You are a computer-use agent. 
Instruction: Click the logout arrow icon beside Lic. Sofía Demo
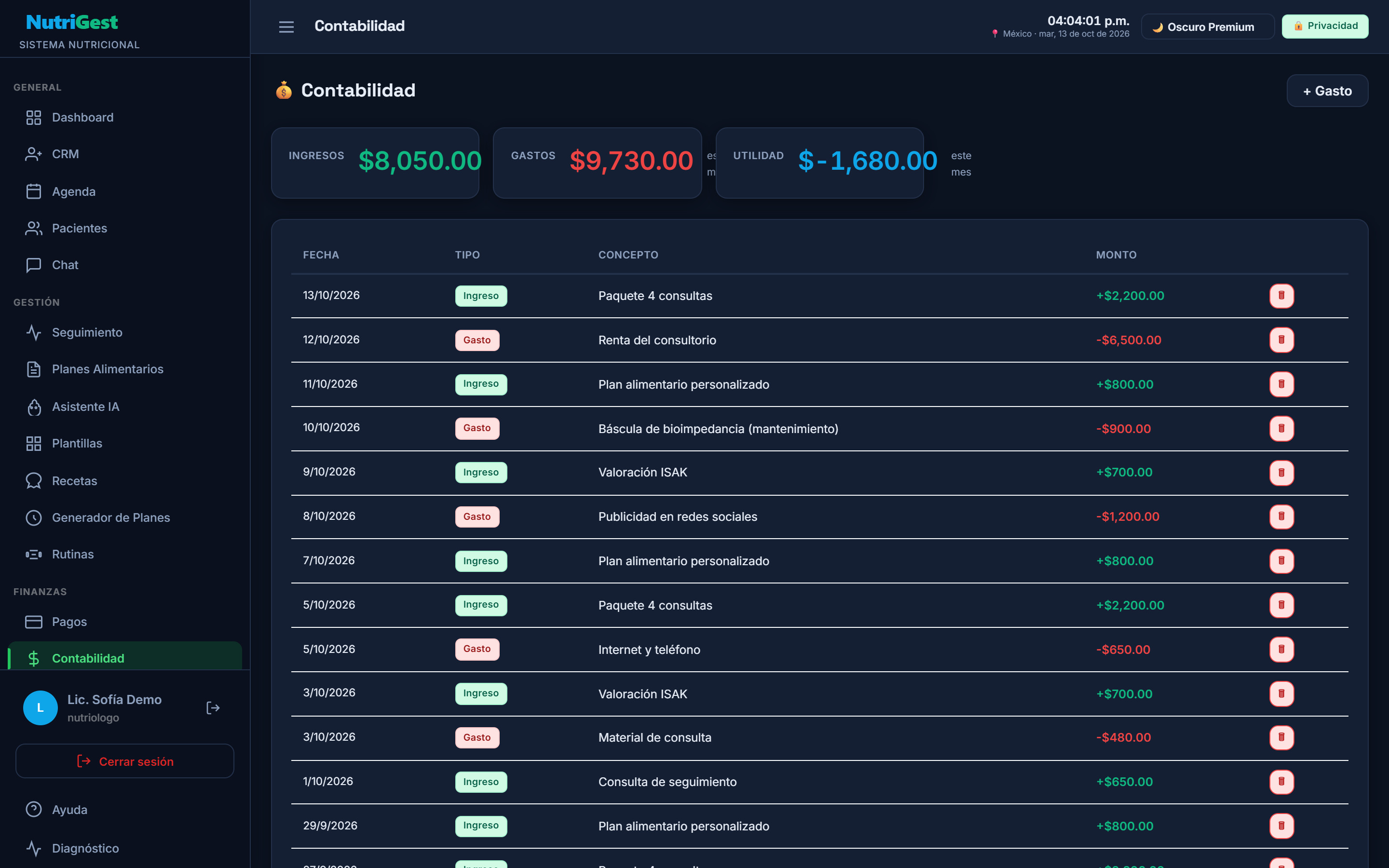213,708
